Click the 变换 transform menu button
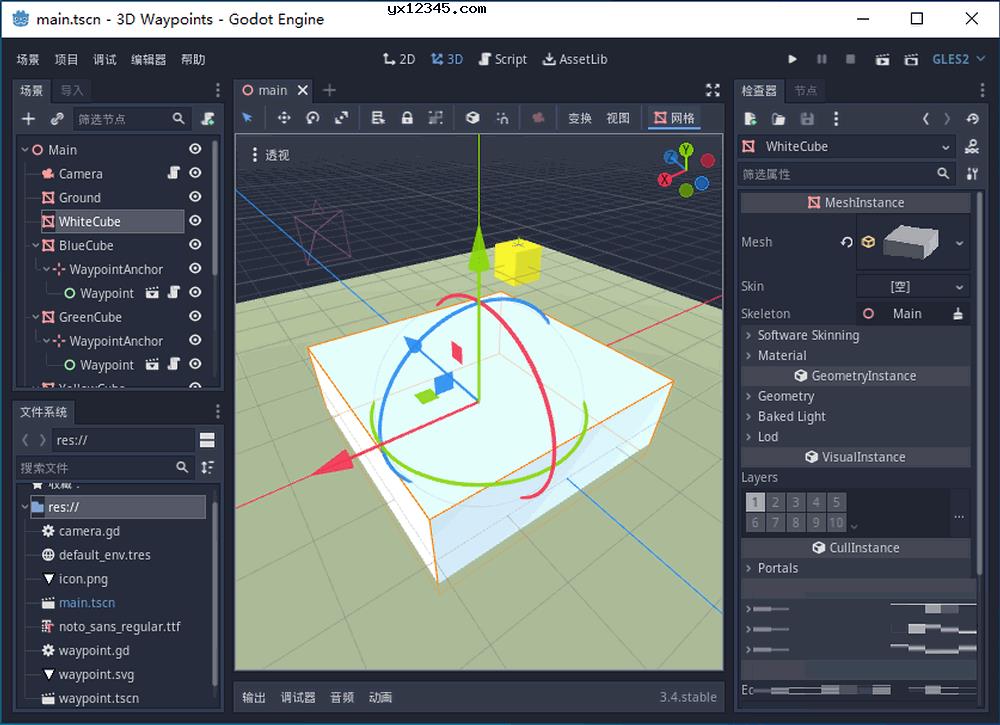The width and height of the screenshot is (1000, 725). pyautogui.click(x=580, y=118)
